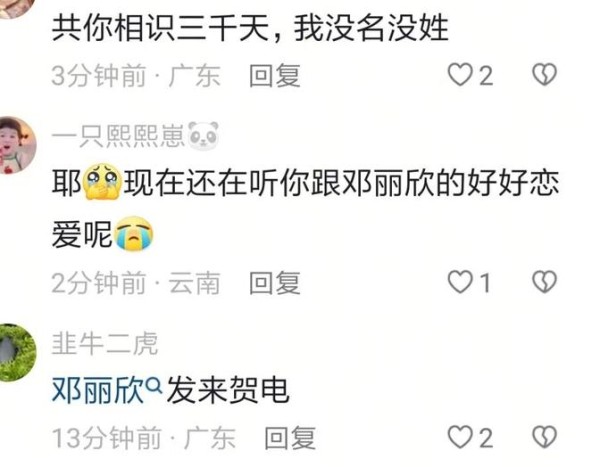Open profile of username 一只熙熙崽

click(118, 136)
